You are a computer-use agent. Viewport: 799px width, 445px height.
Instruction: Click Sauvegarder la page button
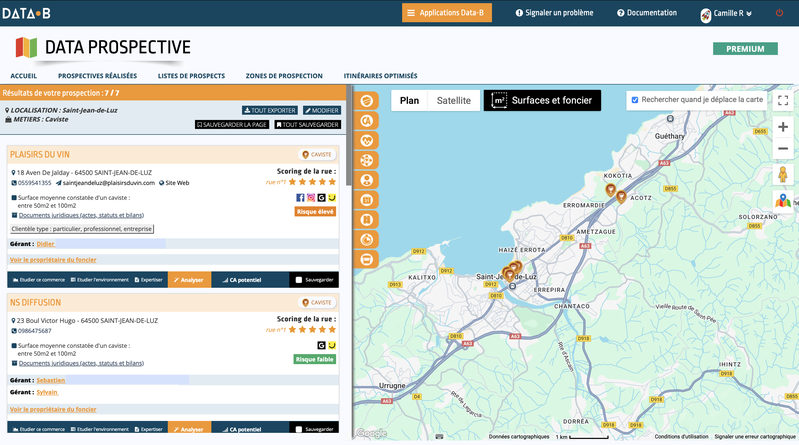[232, 124]
